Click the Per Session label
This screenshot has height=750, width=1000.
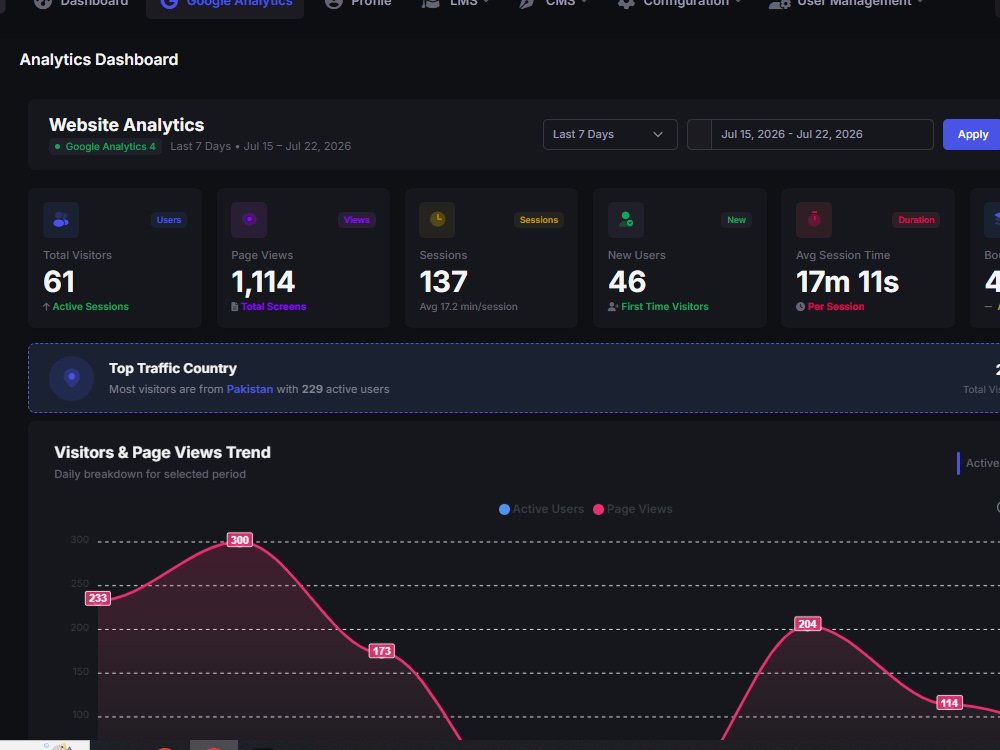[835, 307]
